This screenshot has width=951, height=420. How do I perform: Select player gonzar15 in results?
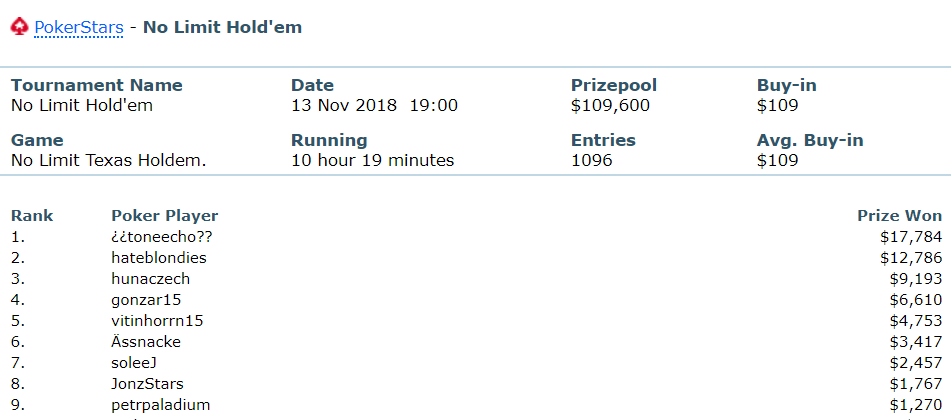[147, 300]
